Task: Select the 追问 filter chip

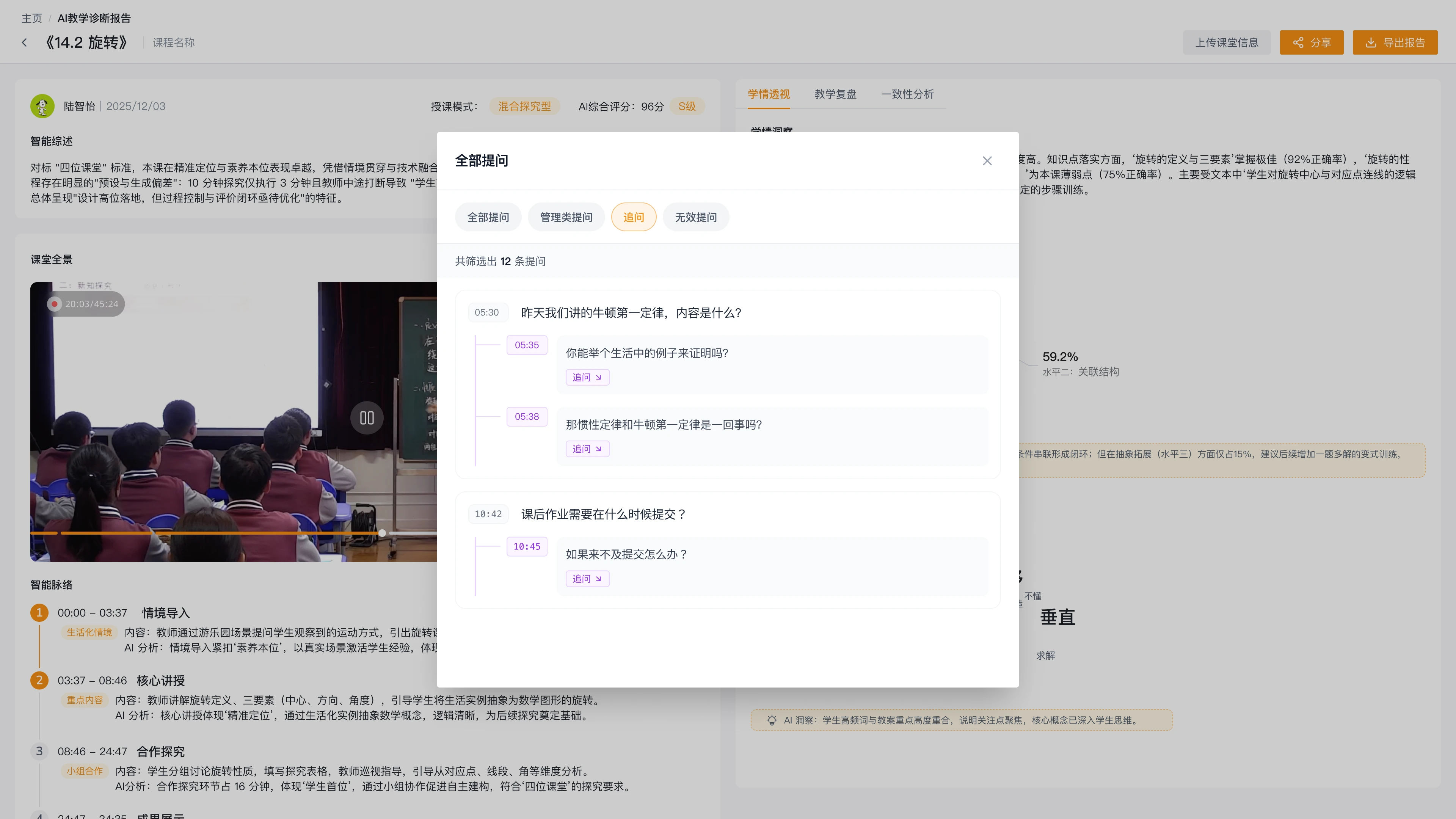Action: click(x=634, y=217)
